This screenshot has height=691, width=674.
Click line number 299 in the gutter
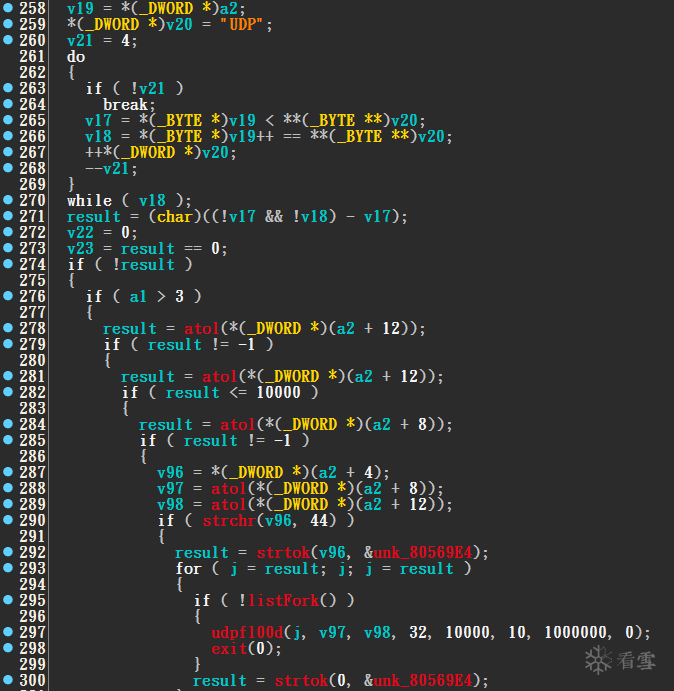click(32, 664)
